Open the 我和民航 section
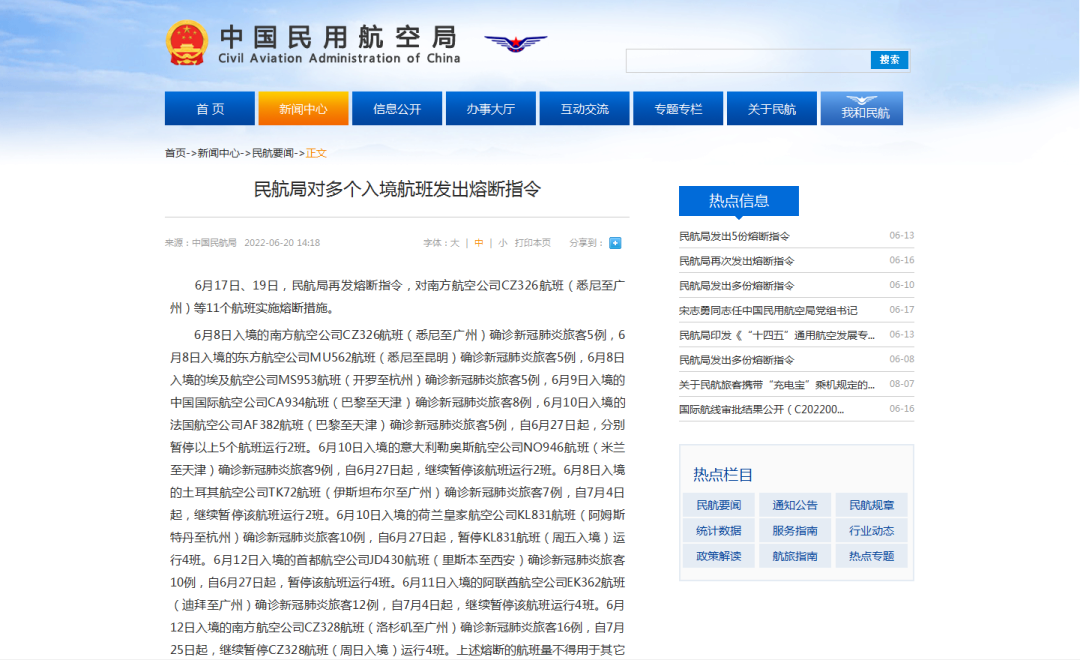This screenshot has width=1080, height=663. [x=861, y=108]
